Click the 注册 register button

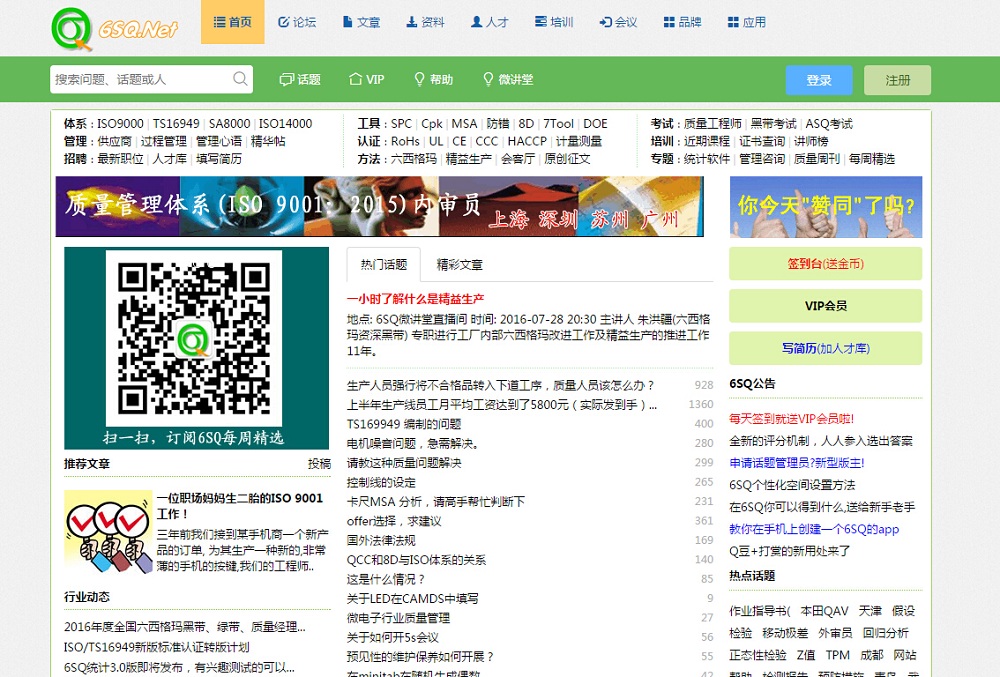897,80
